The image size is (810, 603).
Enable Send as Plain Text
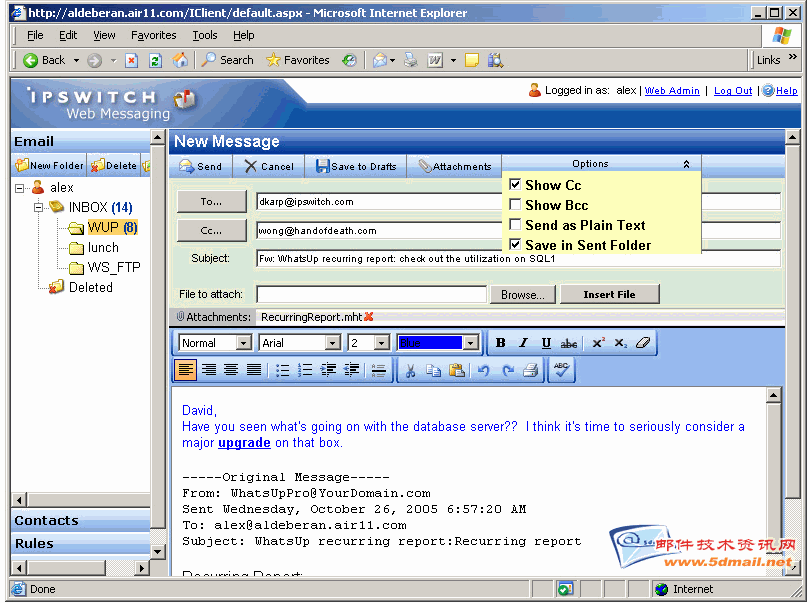point(515,225)
